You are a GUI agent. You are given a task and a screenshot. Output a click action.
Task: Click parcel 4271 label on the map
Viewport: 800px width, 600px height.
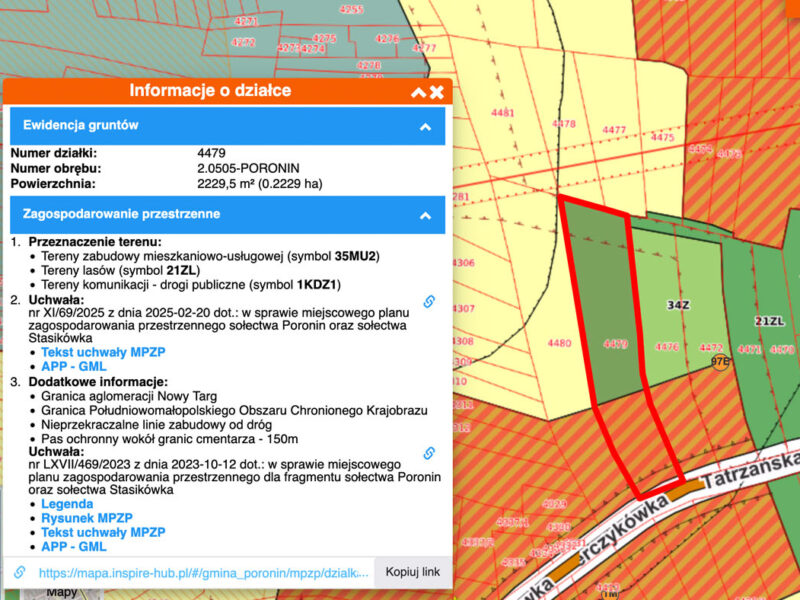pos(246,21)
